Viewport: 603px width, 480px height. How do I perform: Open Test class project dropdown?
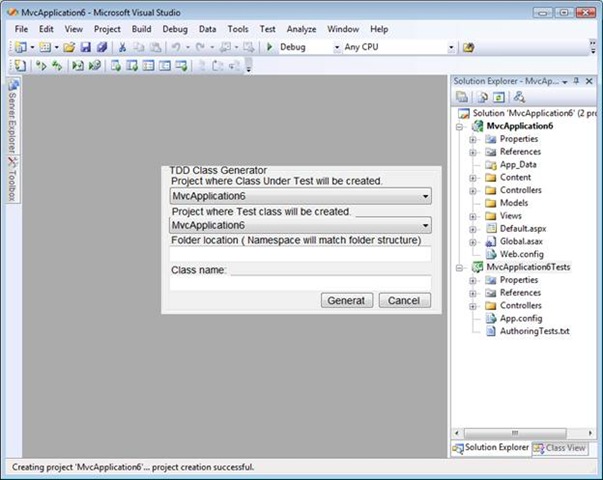coord(300,225)
